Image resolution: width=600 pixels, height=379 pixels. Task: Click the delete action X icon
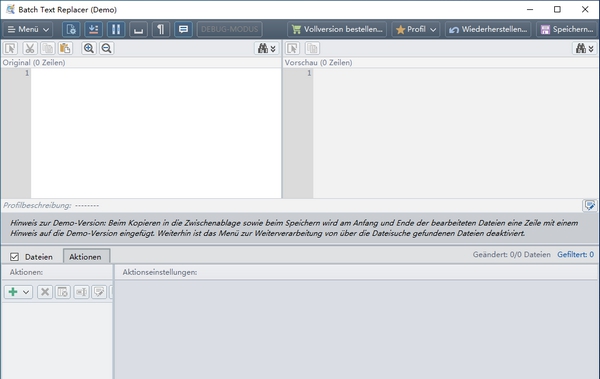tap(45, 292)
